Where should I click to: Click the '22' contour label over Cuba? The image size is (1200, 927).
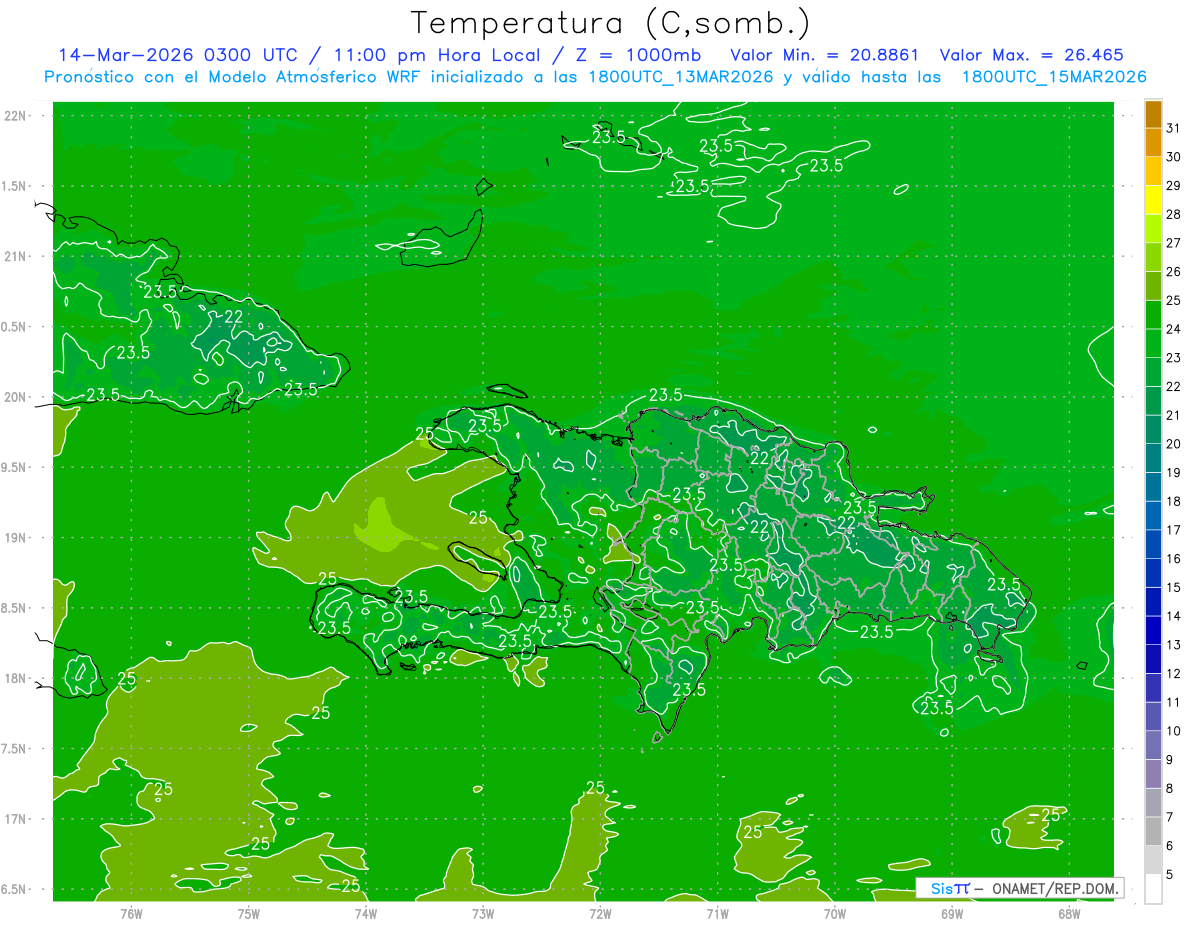(234, 317)
